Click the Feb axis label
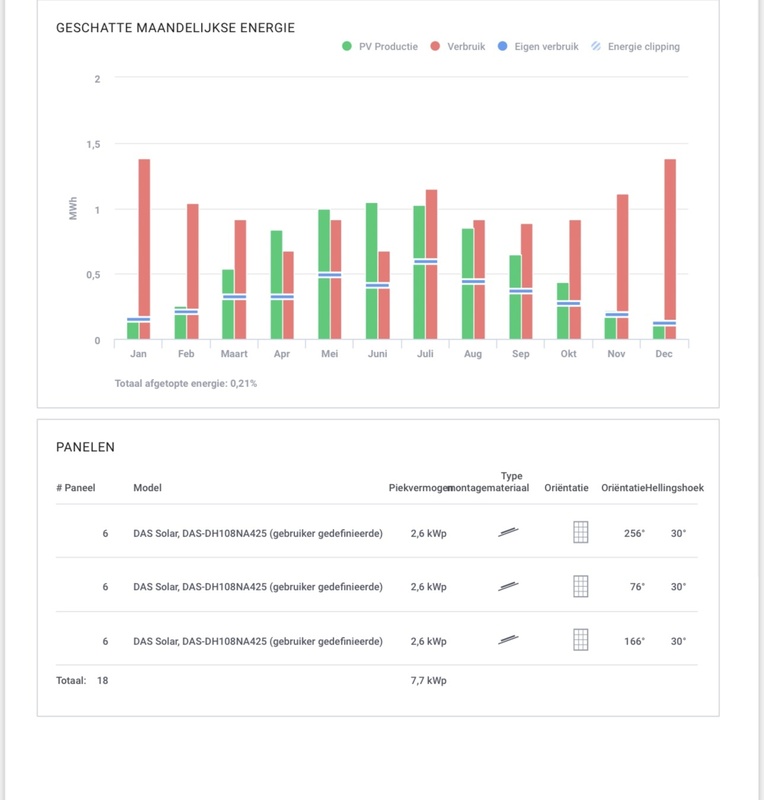 pyautogui.click(x=186, y=354)
